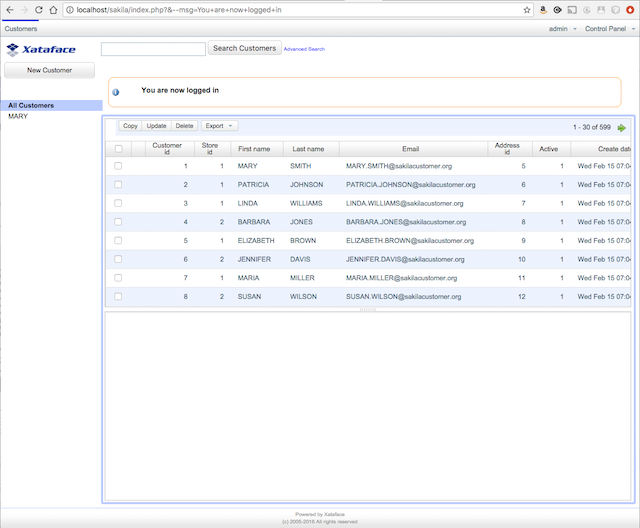Expand the admin user menu
This screenshot has width=640, height=528.
[561, 29]
